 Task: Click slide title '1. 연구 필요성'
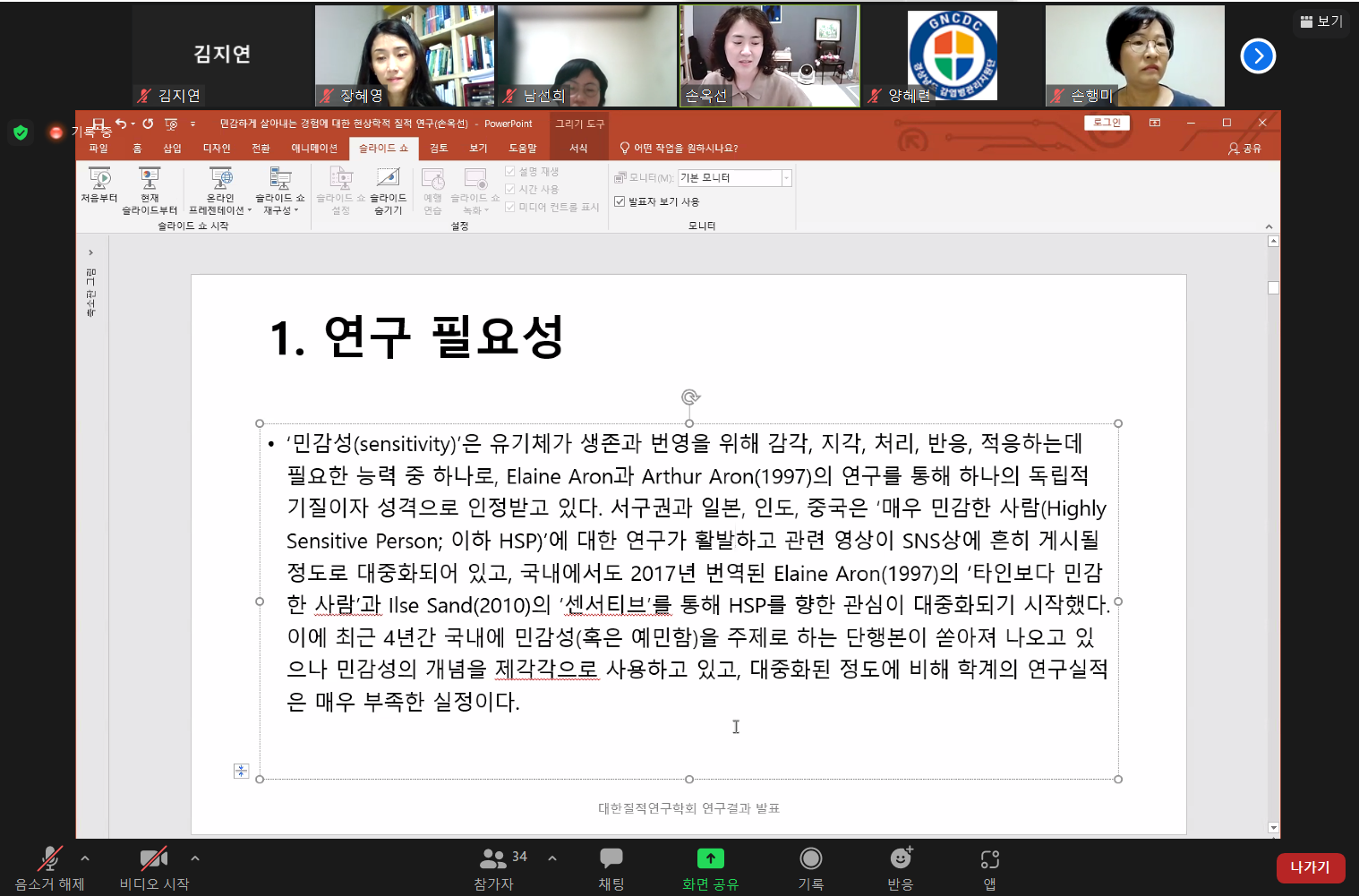[416, 337]
